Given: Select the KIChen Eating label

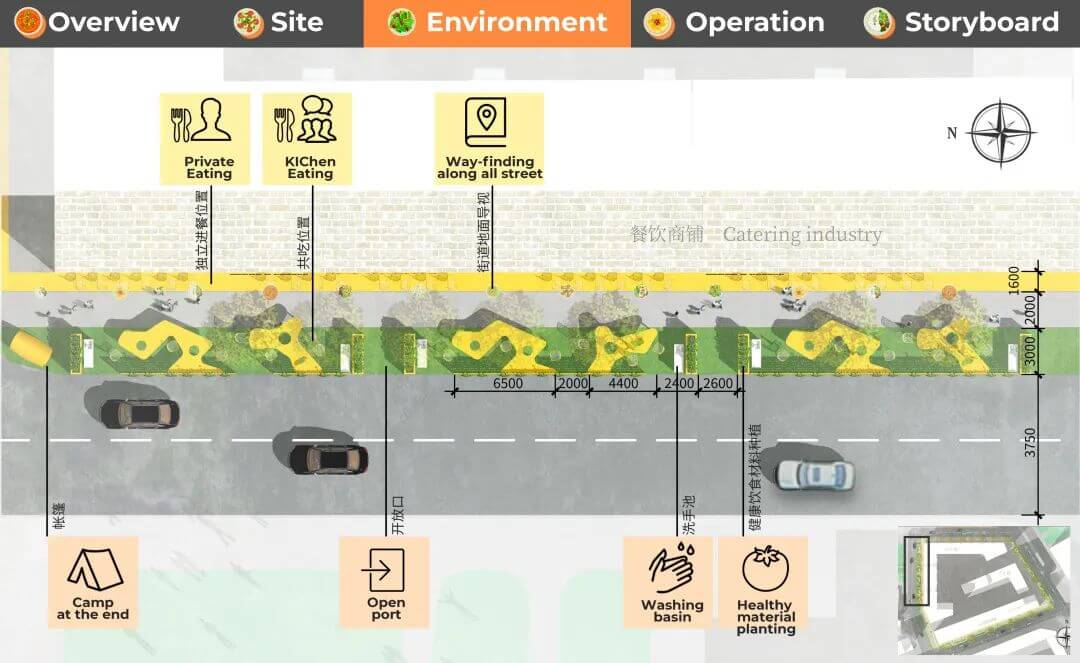Looking at the screenshot, I should coord(310,167).
